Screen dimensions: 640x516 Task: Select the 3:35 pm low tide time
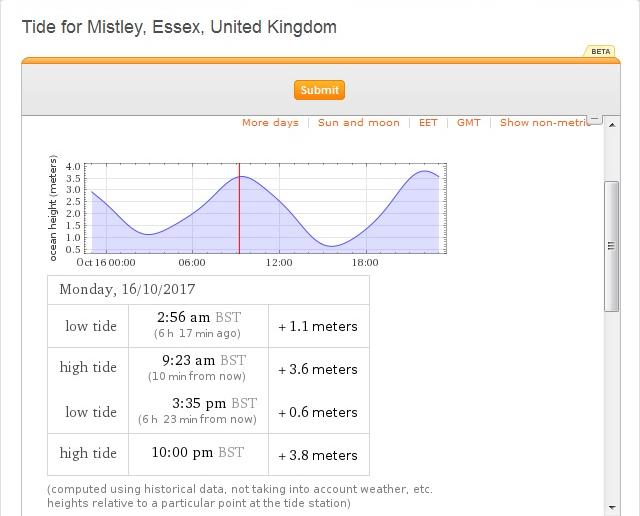pos(200,403)
